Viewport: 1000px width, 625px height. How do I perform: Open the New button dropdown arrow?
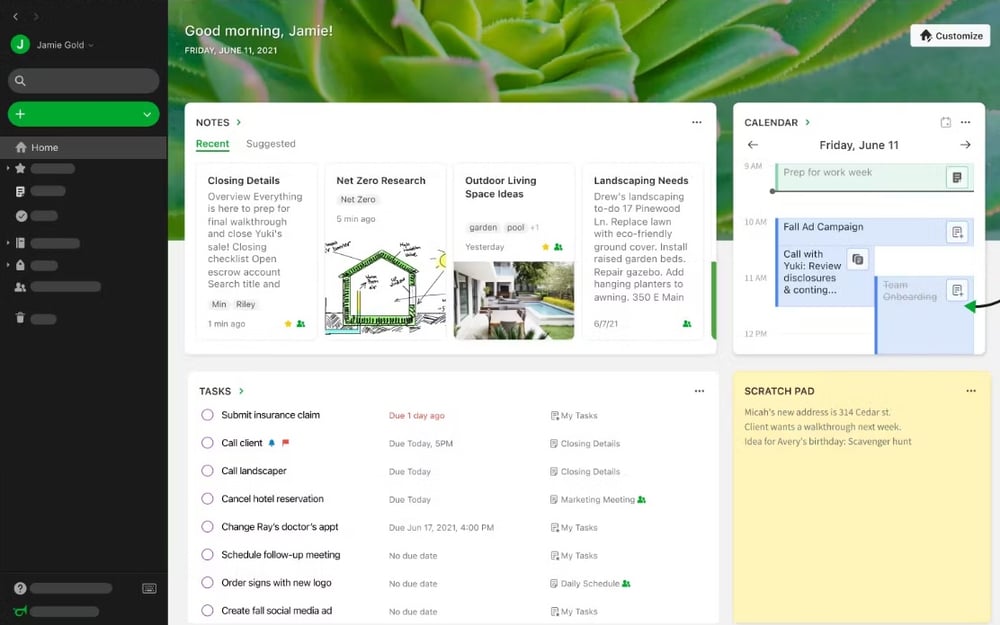pos(147,114)
